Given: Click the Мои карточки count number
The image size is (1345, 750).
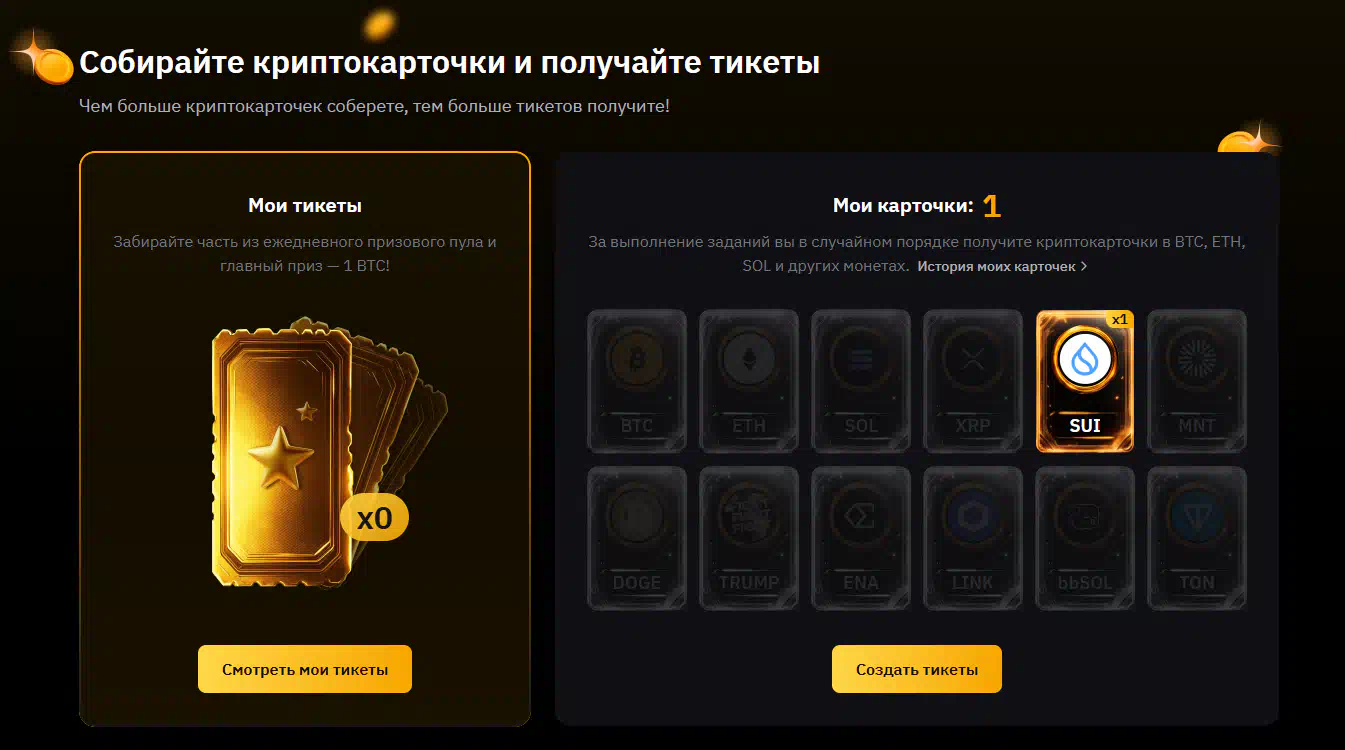Looking at the screenshot, I should tap(992, 206).
